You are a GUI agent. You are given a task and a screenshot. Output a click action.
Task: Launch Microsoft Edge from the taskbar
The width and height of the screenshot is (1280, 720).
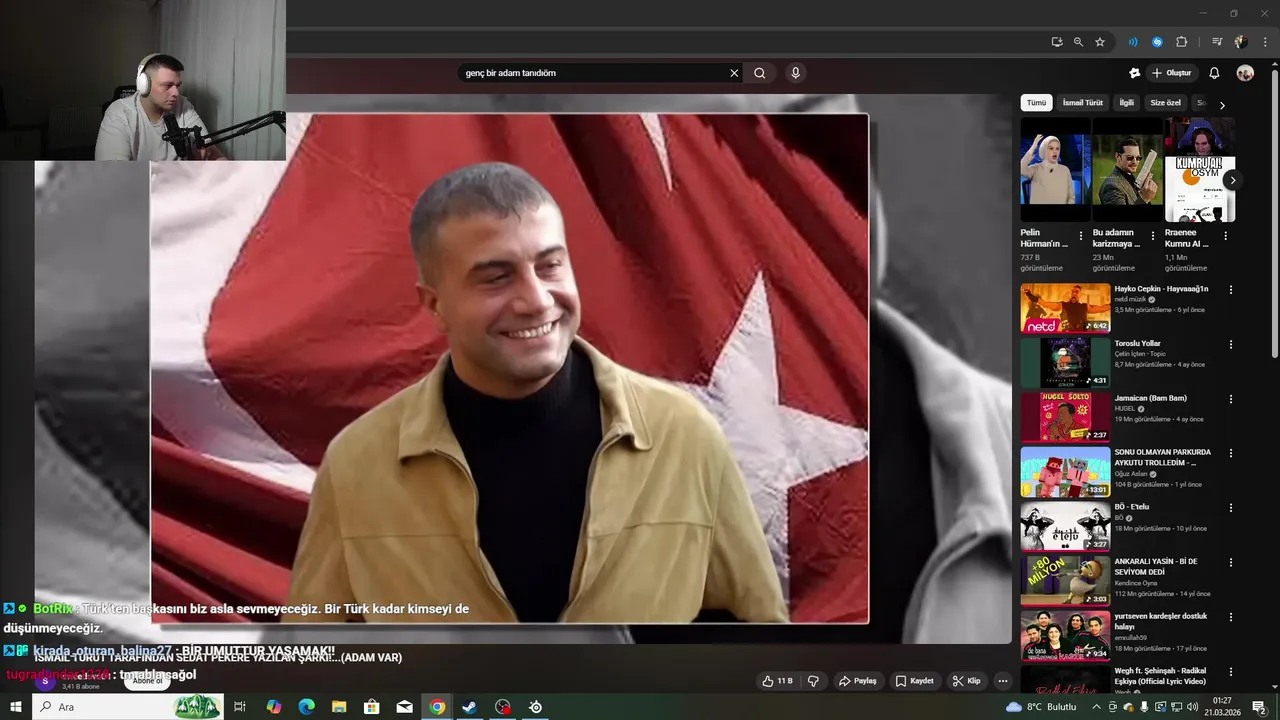click(x=306, y=707)
